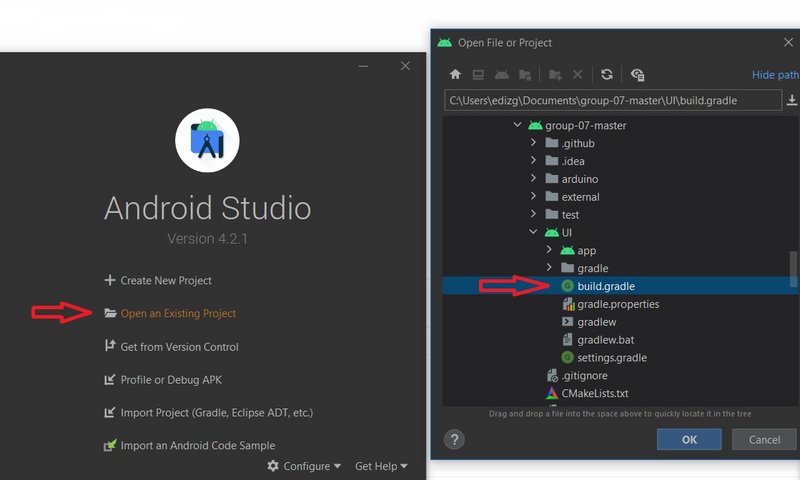Viewport: 800px width, 480px height.
Task: Refresh the file tree
Action: pos(607,74)
